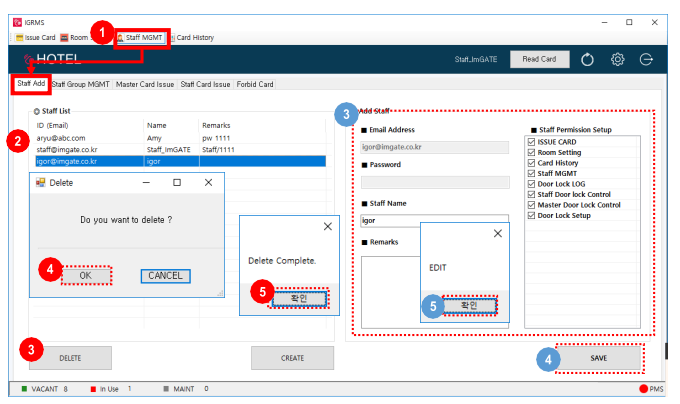This screenshot has height=404, width=680.
Task: Click the Email Address input field
Action: click(435, 147)
